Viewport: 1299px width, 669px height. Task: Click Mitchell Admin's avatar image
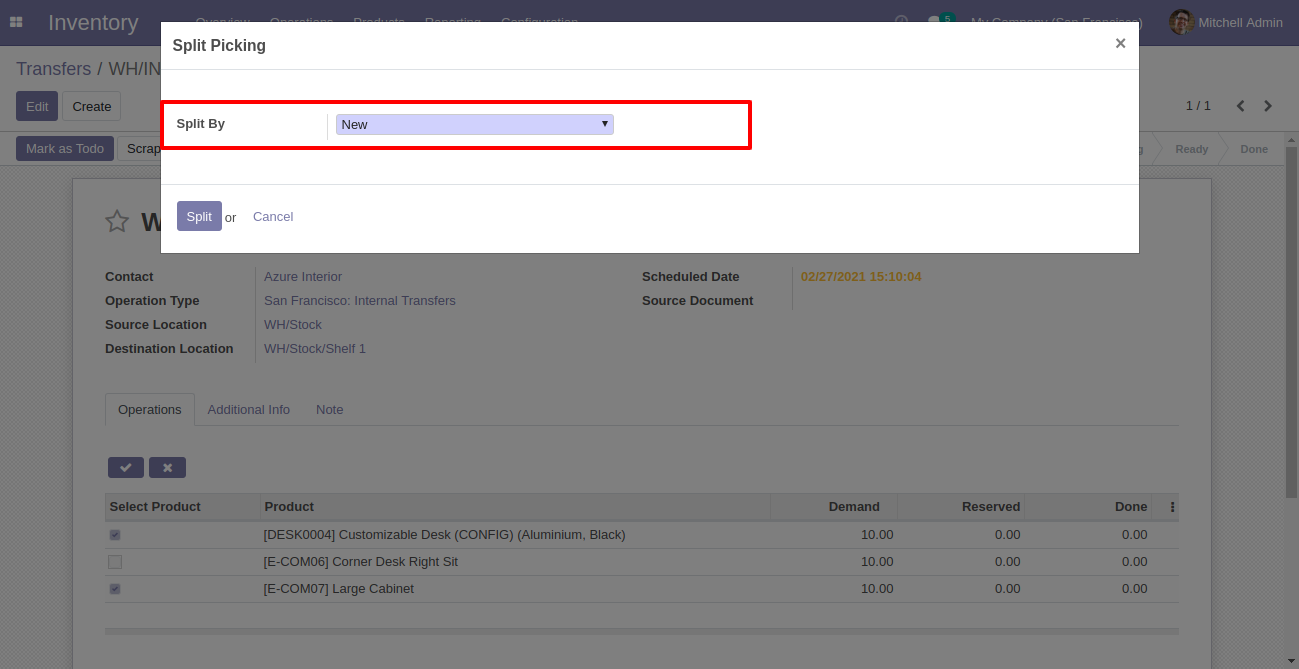[1182, 22]
